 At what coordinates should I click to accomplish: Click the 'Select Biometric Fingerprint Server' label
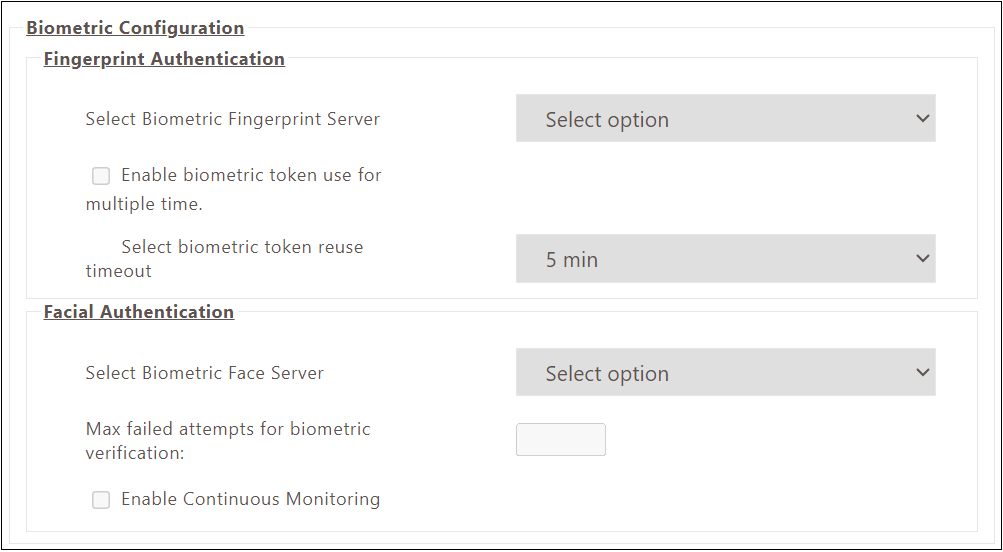coord(232,119)
